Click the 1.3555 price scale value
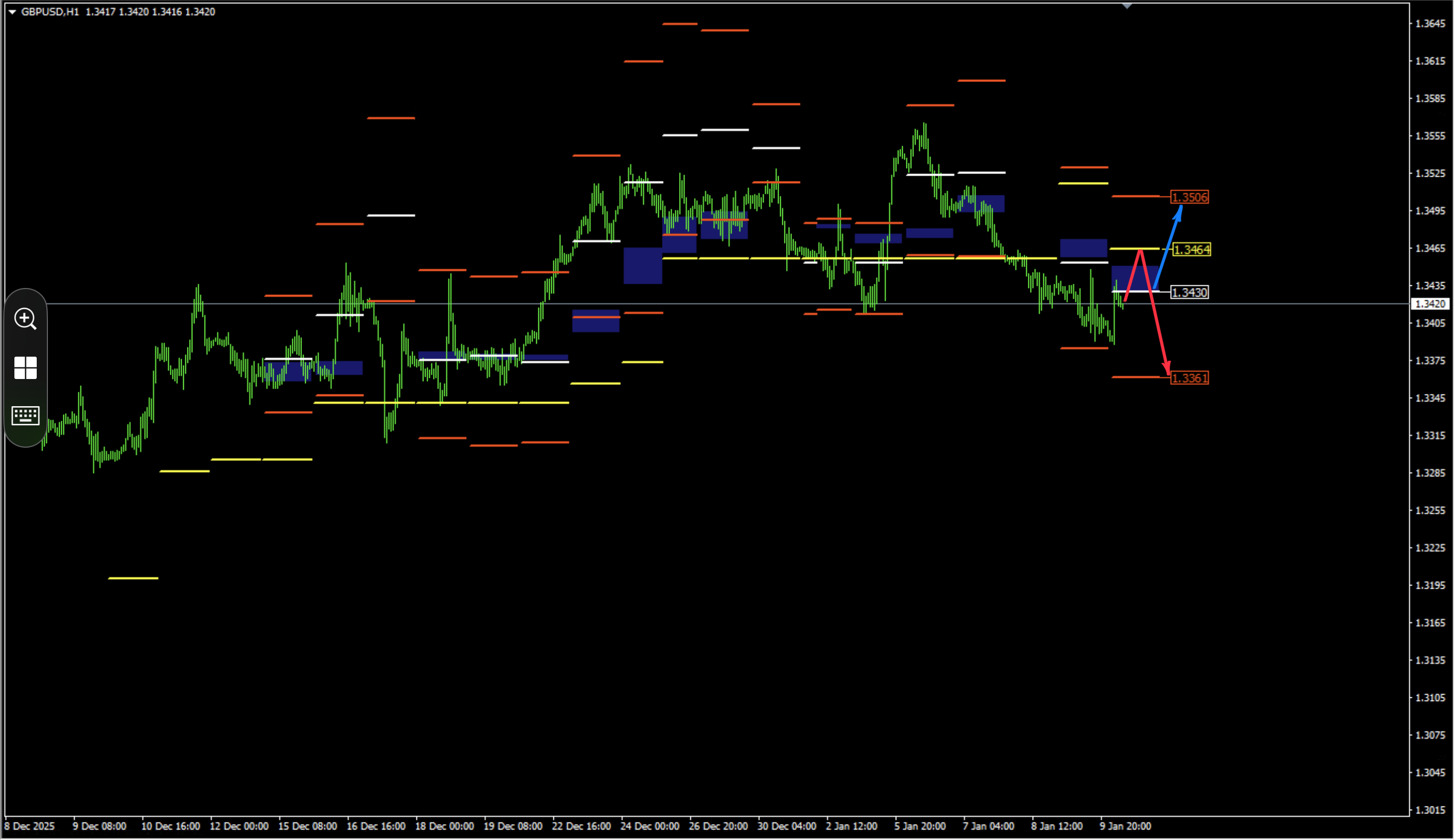Screen dimensions: 1455x840 [x=1430, y=136]
